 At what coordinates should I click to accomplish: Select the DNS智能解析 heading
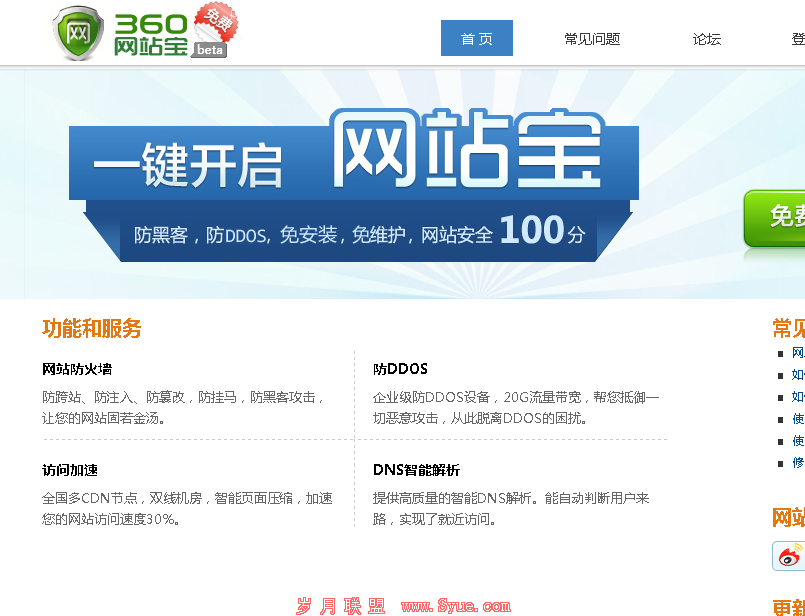[x=416, y=470]
